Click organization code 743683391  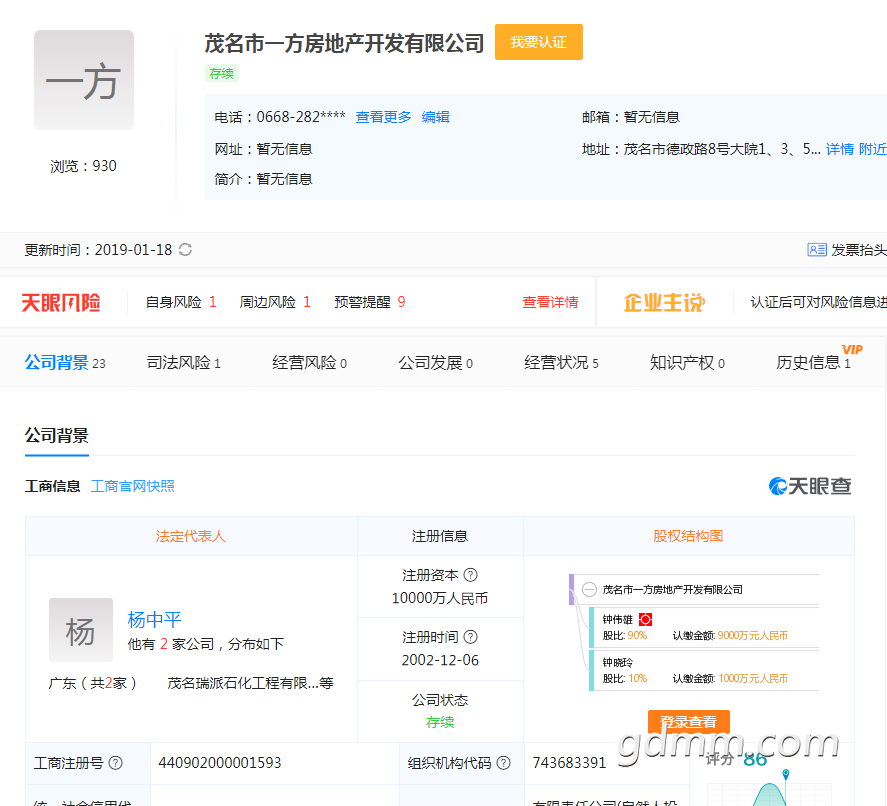569,763
